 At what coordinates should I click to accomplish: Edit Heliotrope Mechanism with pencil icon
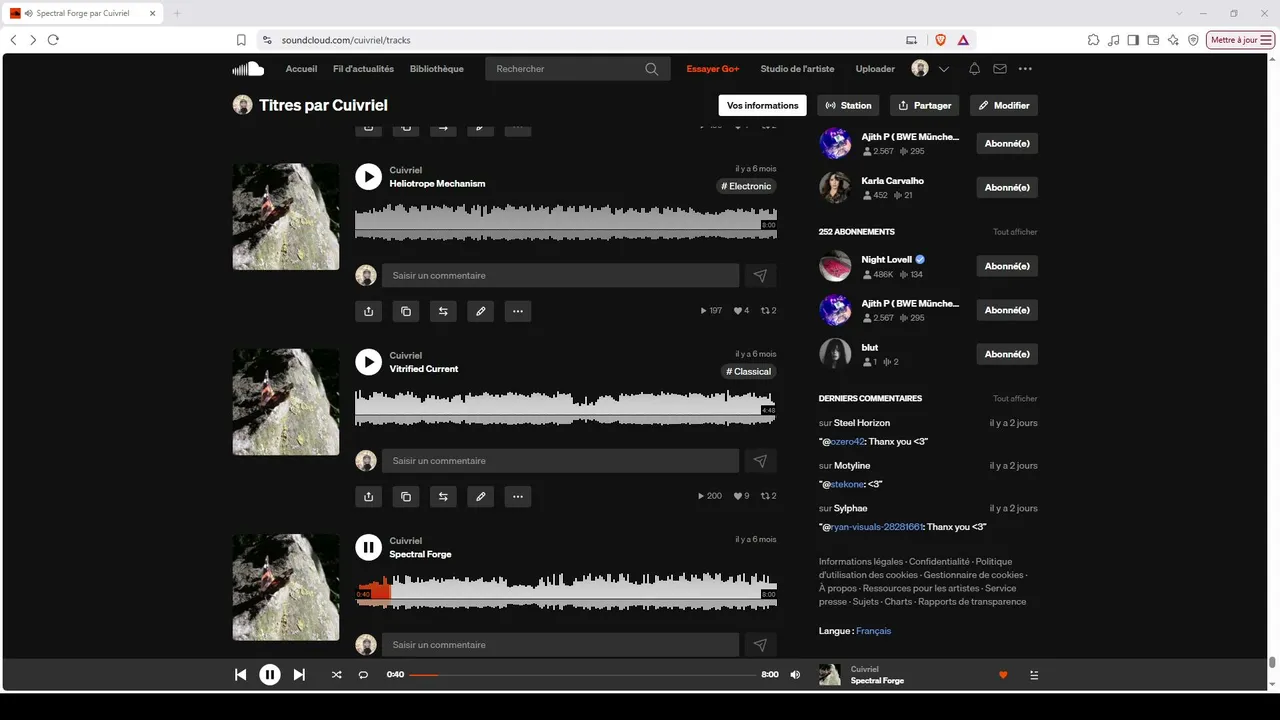coord(481,311)
